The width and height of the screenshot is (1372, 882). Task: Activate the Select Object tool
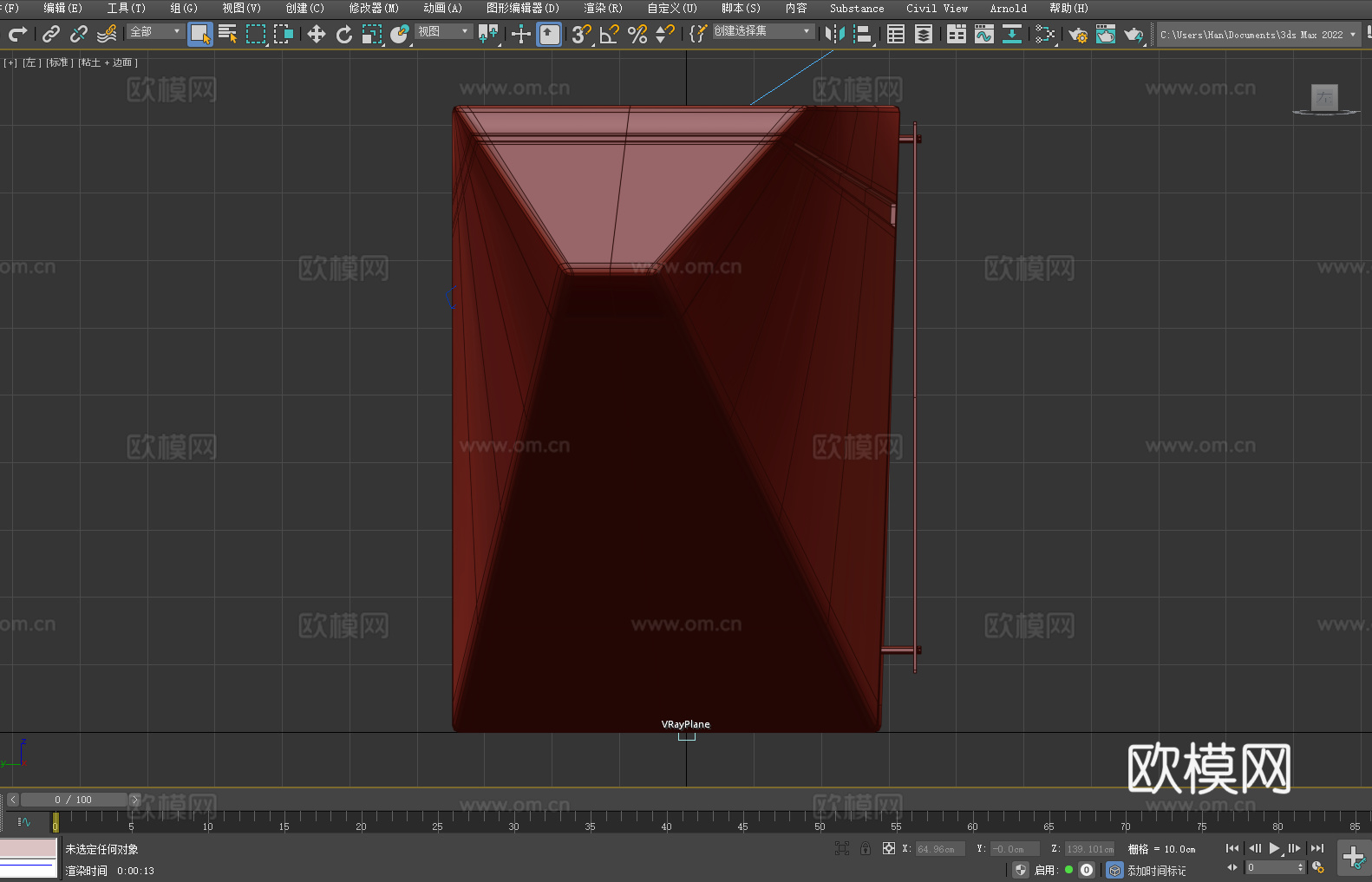[x=200, y=34]
